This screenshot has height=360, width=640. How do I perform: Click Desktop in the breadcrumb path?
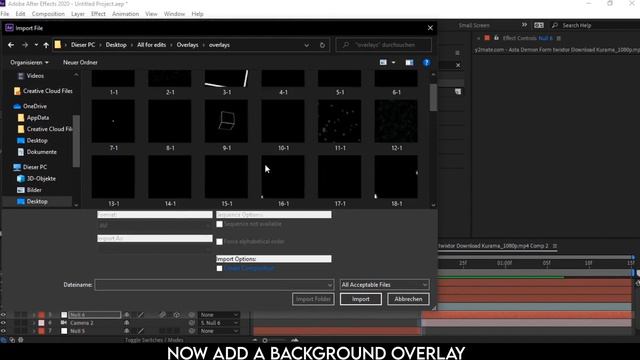(116, 45)
